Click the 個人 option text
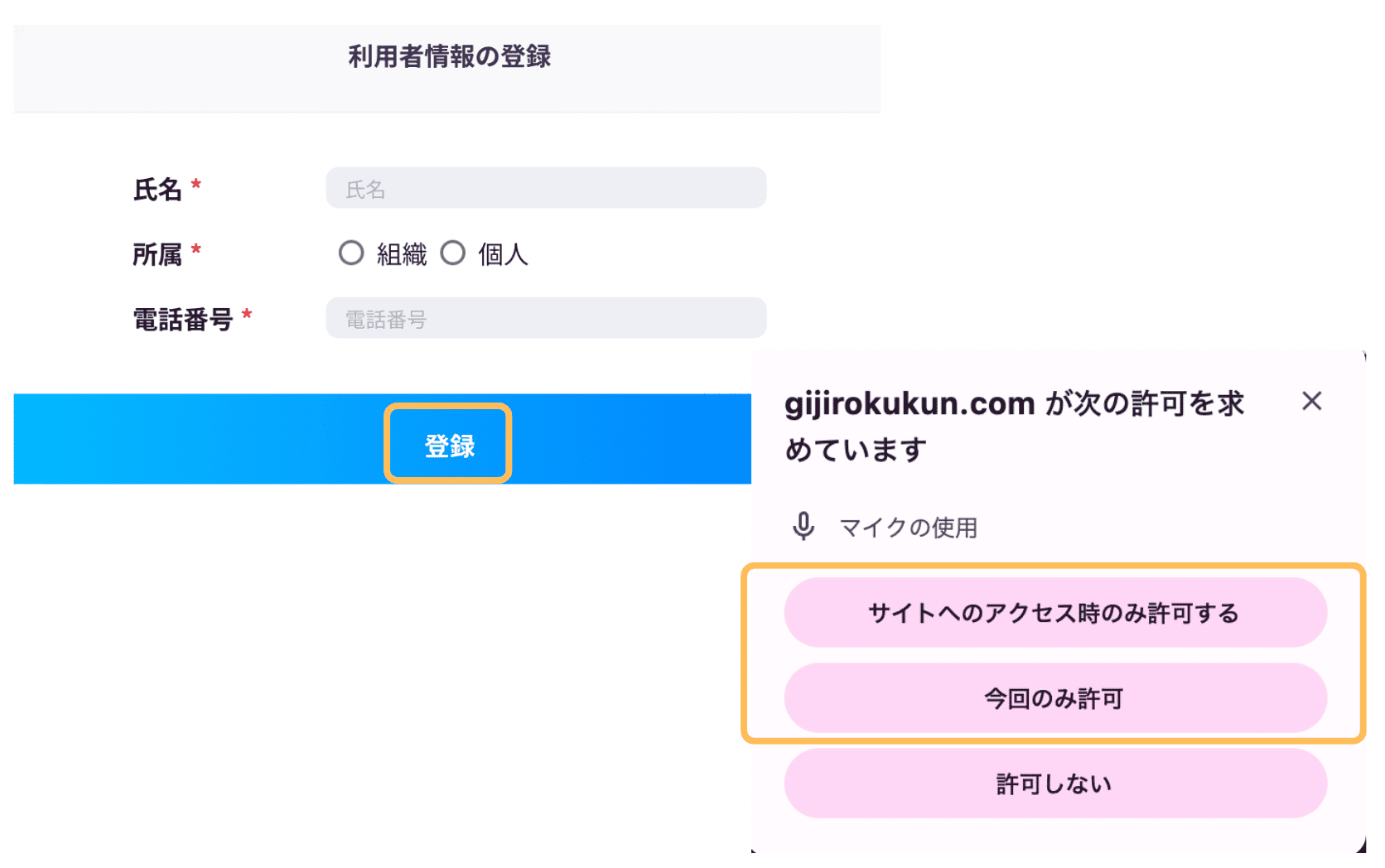The image size is (1385, 868). point(503,254)
